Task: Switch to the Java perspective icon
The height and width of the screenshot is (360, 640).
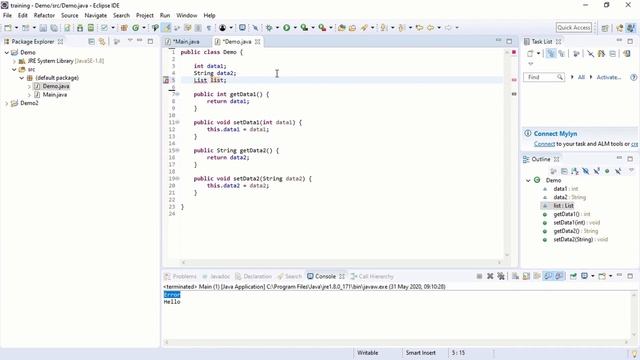Action: point(631,28)
